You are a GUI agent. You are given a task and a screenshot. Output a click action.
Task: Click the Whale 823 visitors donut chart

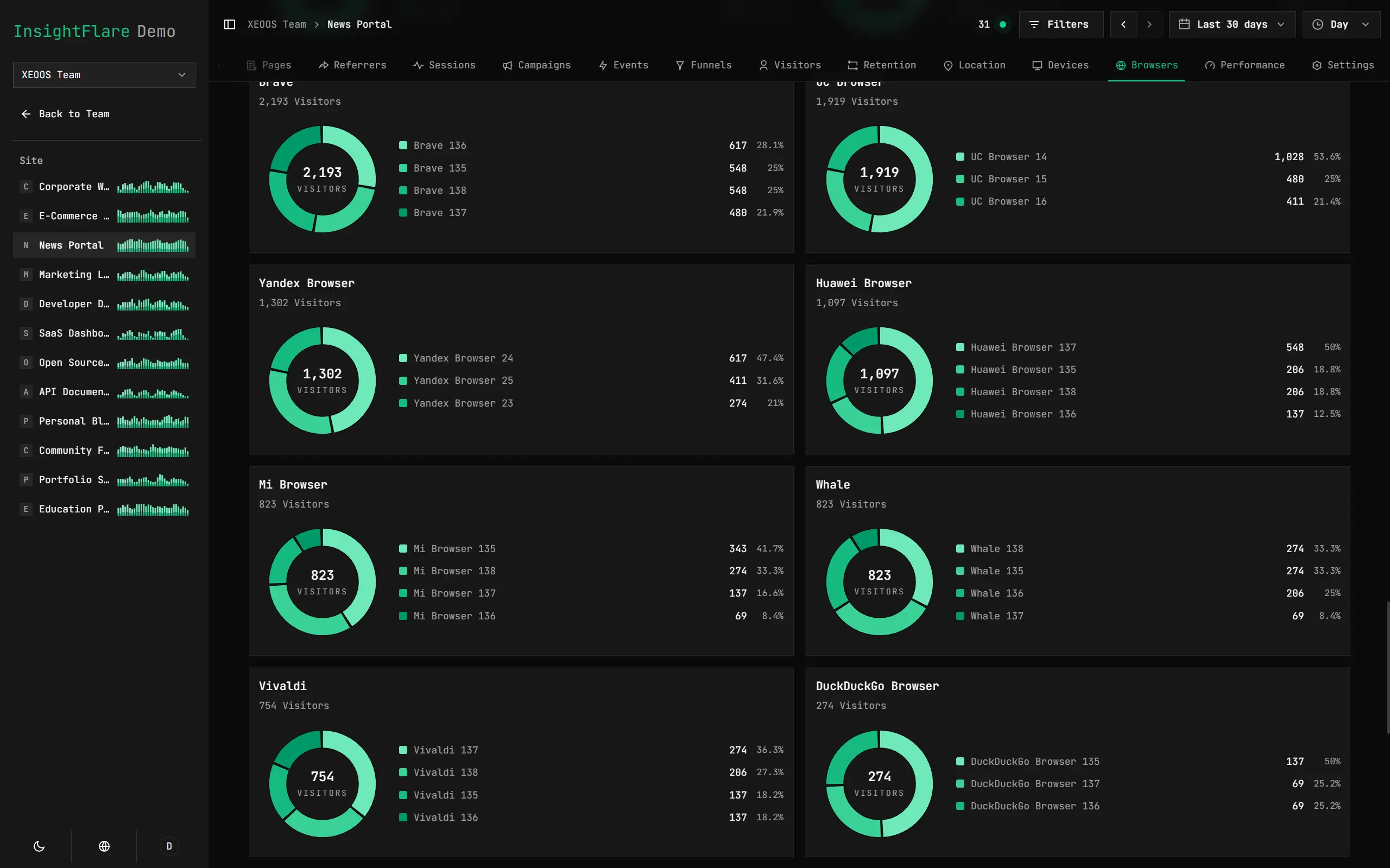tap(880, 582)
